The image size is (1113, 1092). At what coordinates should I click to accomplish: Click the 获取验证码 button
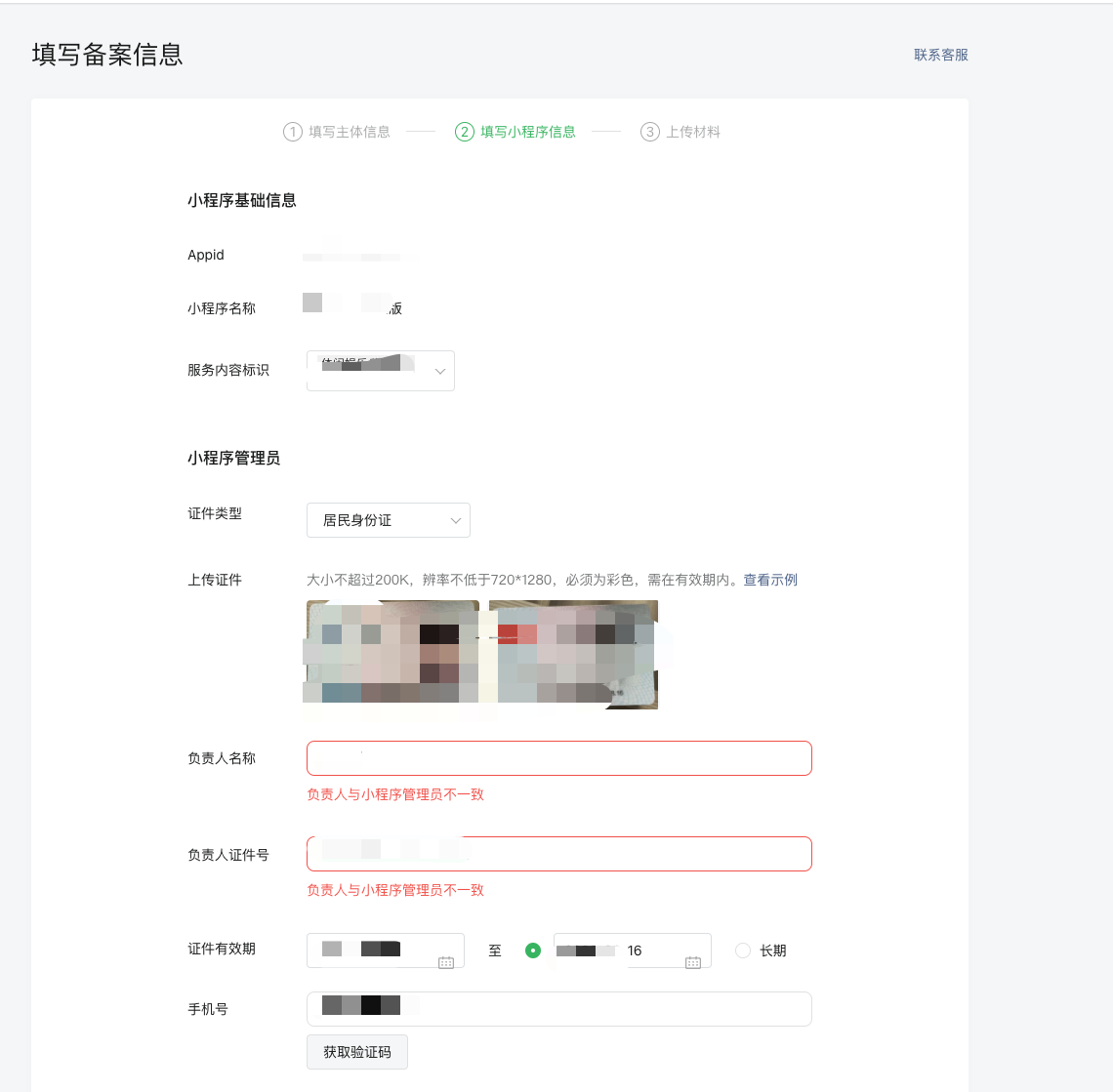pos(357,1052)
